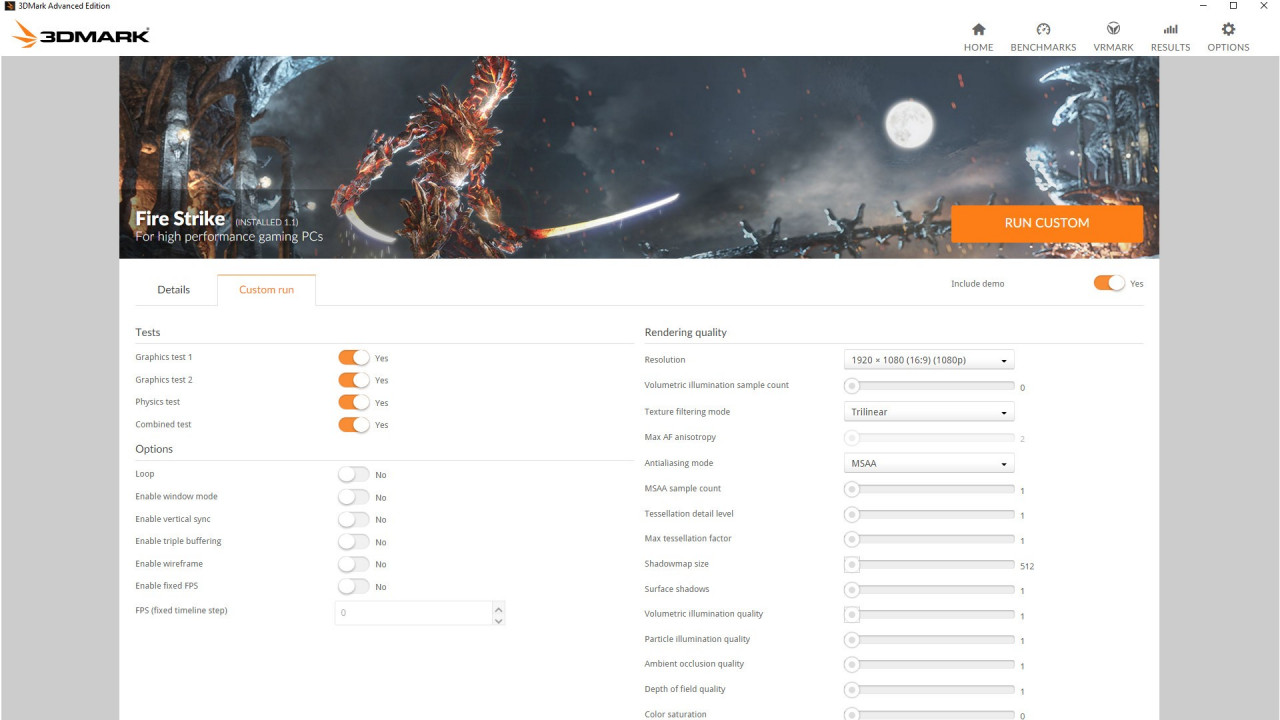Click the Tests section heading

148,332
